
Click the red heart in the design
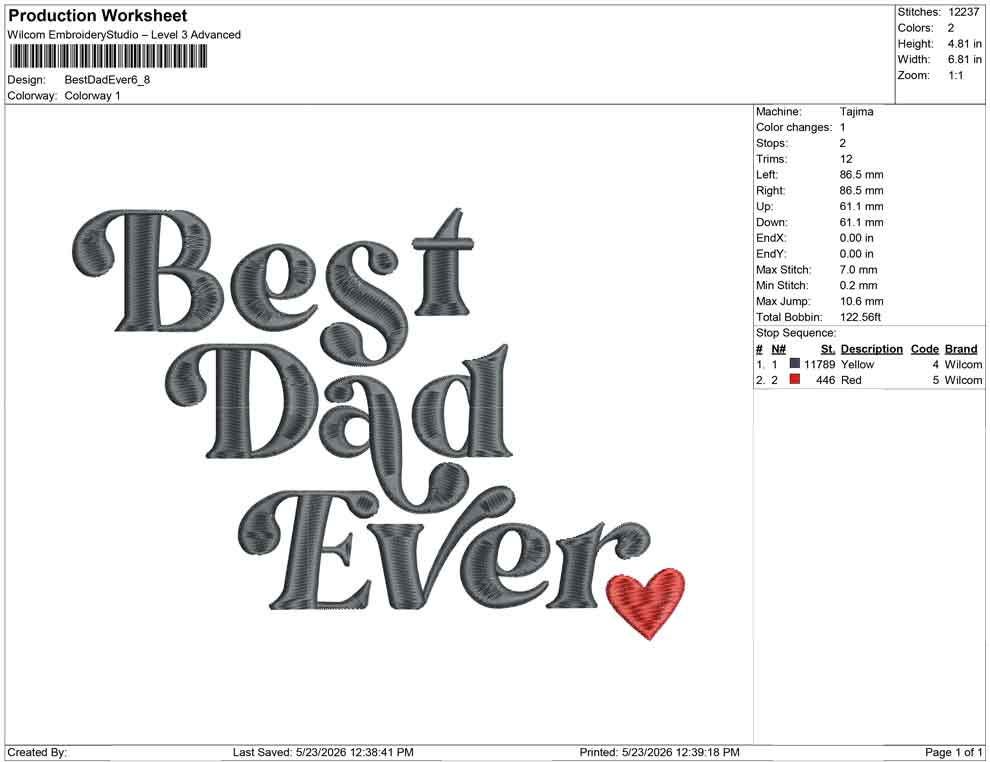[x=645, y=603]
